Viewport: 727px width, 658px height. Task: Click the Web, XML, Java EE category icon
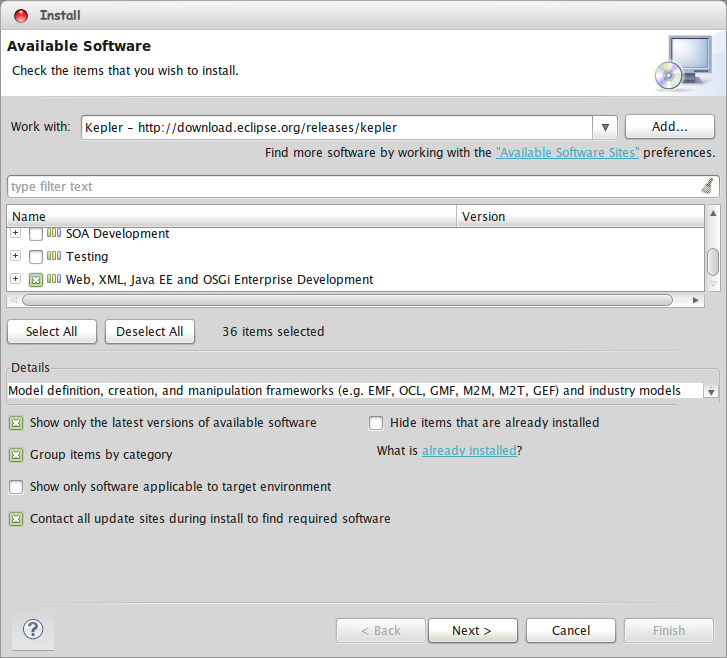point(54,279)
